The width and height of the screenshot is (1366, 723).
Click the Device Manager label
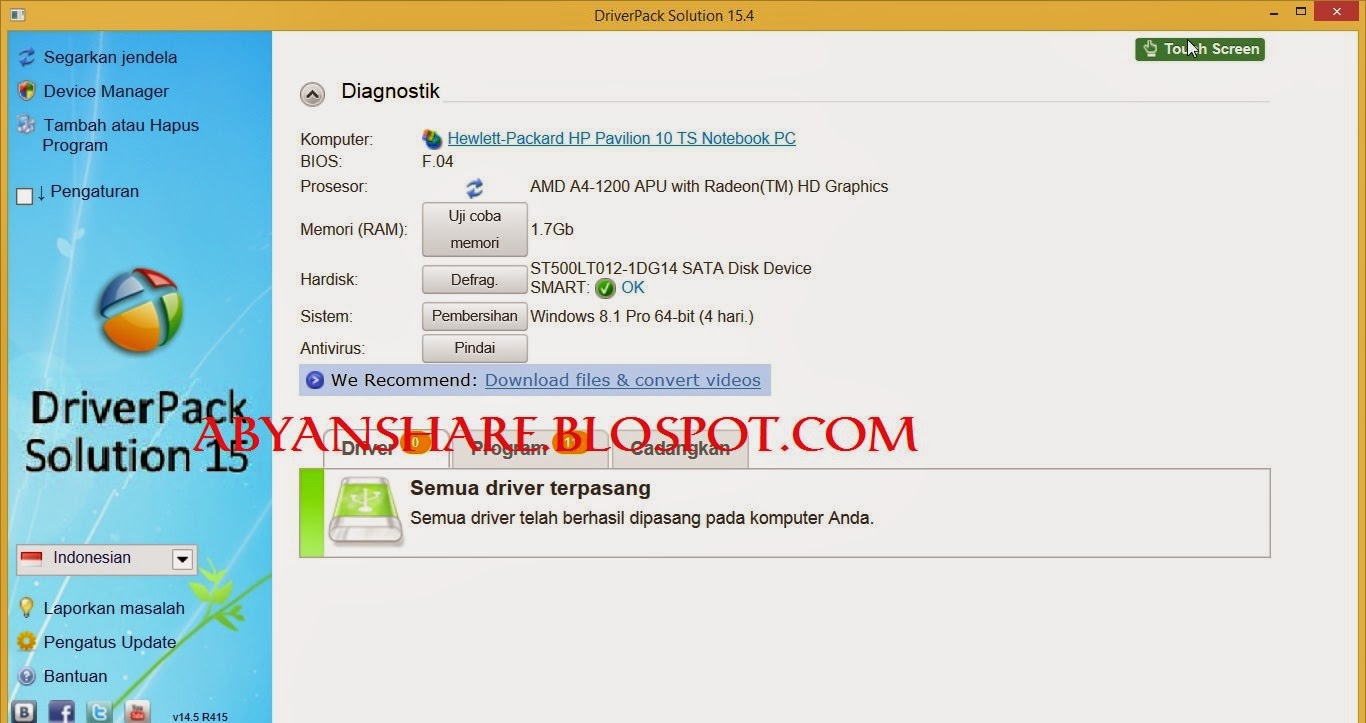click(106, 91)
